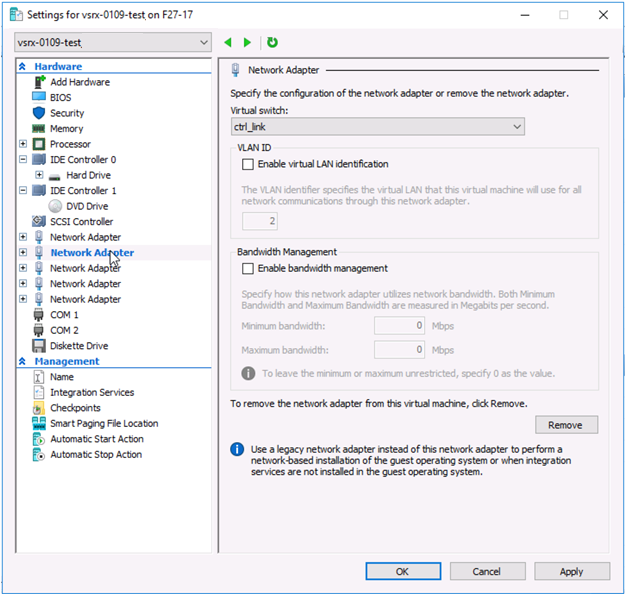Click the VLAN ID number field
This screenshot has width=625, height=594.
tap(260, 221)
